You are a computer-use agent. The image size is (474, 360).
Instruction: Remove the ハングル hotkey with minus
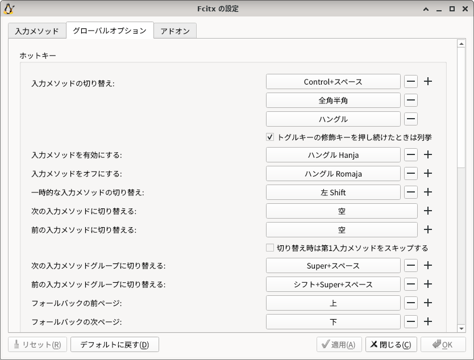point(411,119)
